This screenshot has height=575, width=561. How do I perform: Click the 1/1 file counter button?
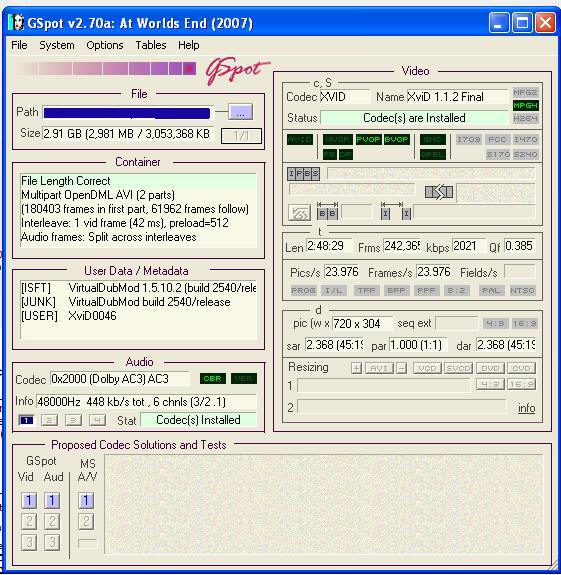[241, 136]
